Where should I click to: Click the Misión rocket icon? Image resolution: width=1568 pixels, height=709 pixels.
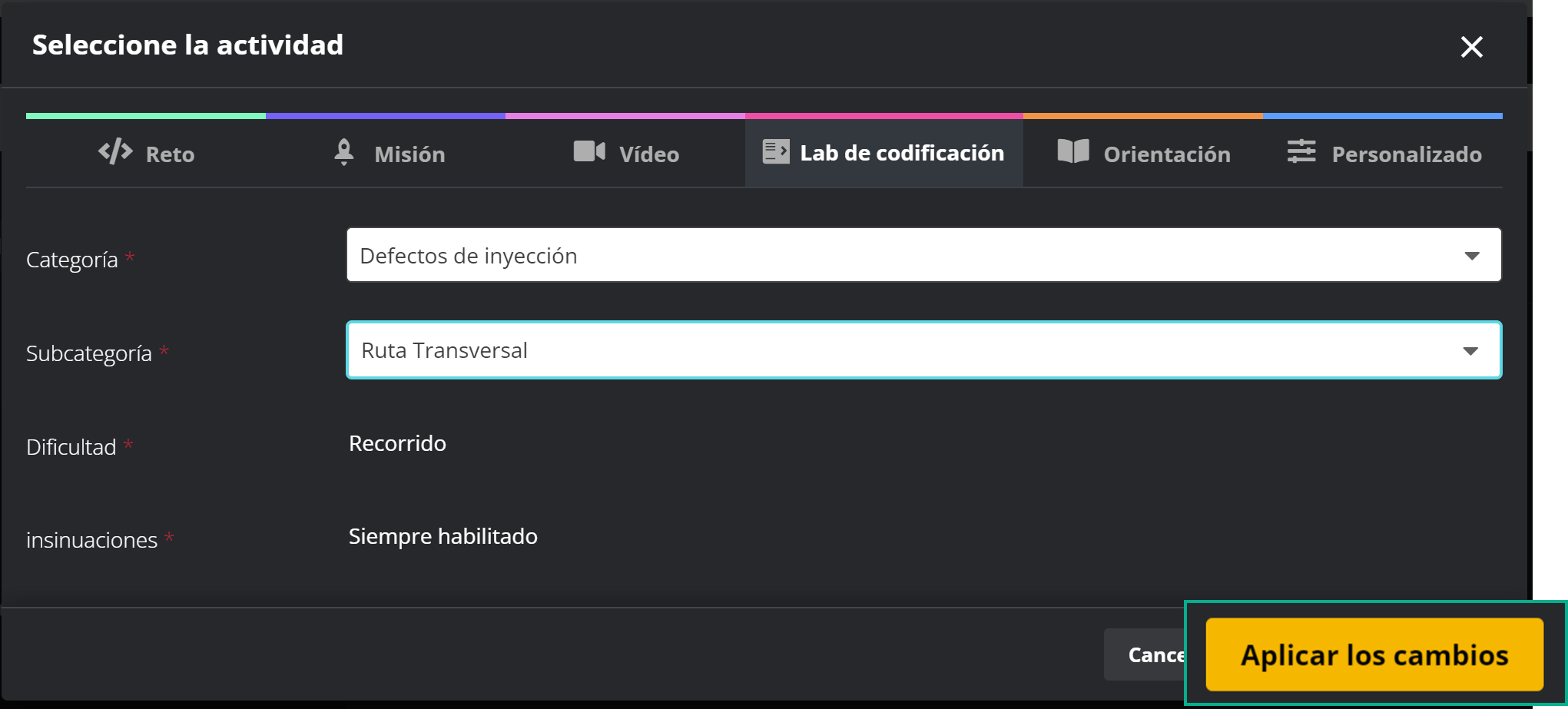click(344, 152)
